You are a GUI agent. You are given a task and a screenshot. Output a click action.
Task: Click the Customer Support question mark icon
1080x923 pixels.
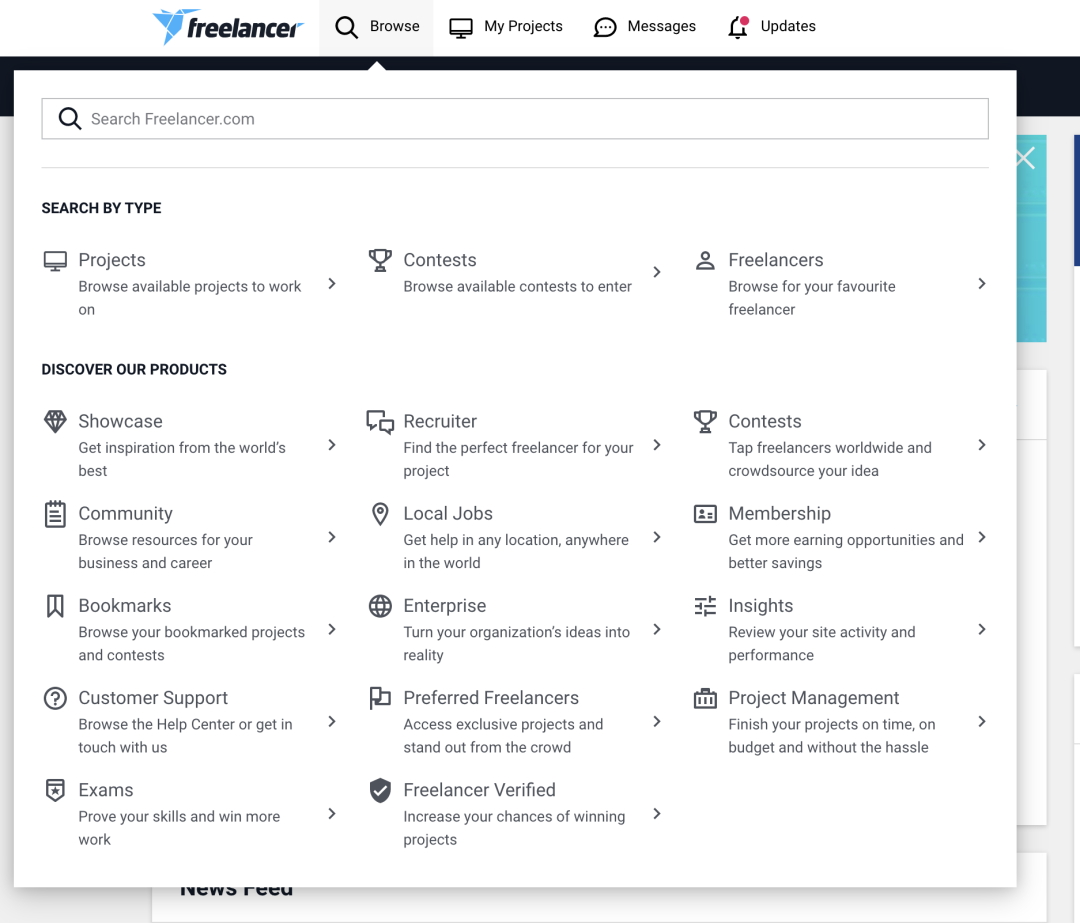tap(55, 698)
